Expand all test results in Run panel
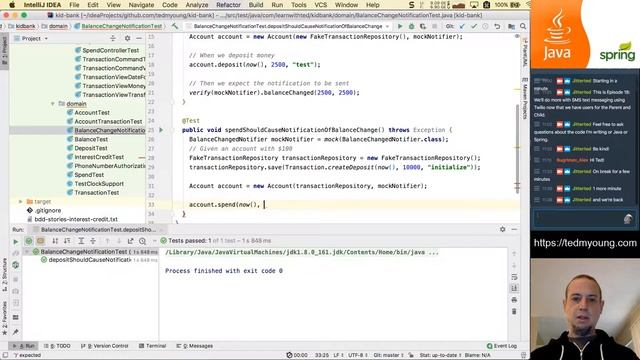 pyautogui.click(x=81, y=241)
